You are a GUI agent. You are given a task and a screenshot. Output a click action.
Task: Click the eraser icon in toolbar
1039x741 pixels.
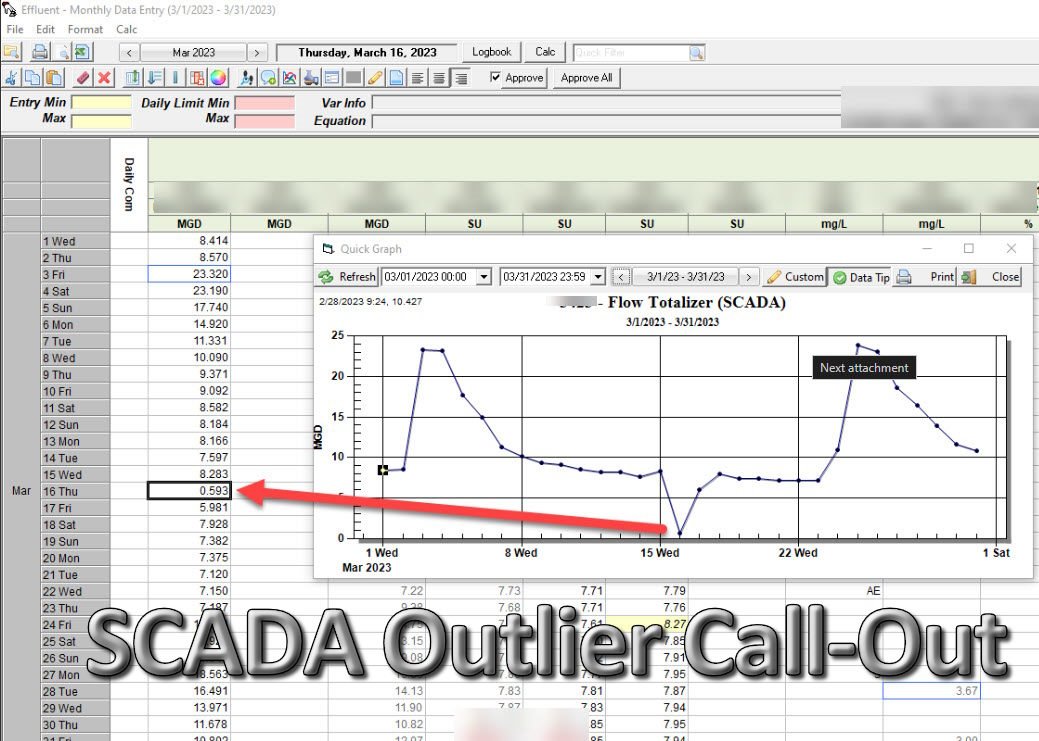tap(83, 78)
